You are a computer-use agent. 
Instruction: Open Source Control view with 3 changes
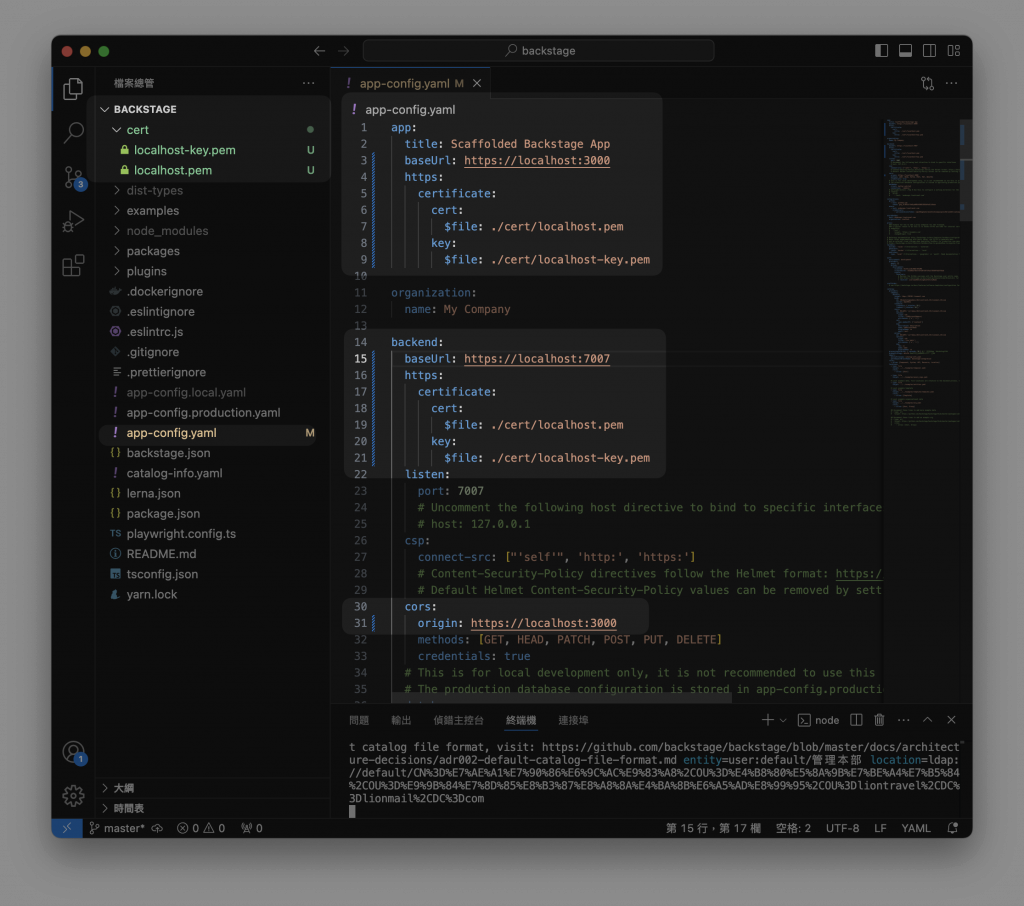73,177
